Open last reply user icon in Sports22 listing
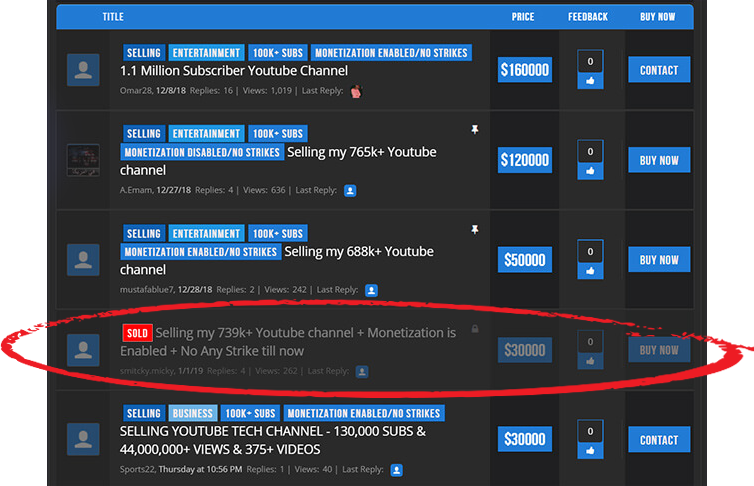 click(x=397, y=470)
